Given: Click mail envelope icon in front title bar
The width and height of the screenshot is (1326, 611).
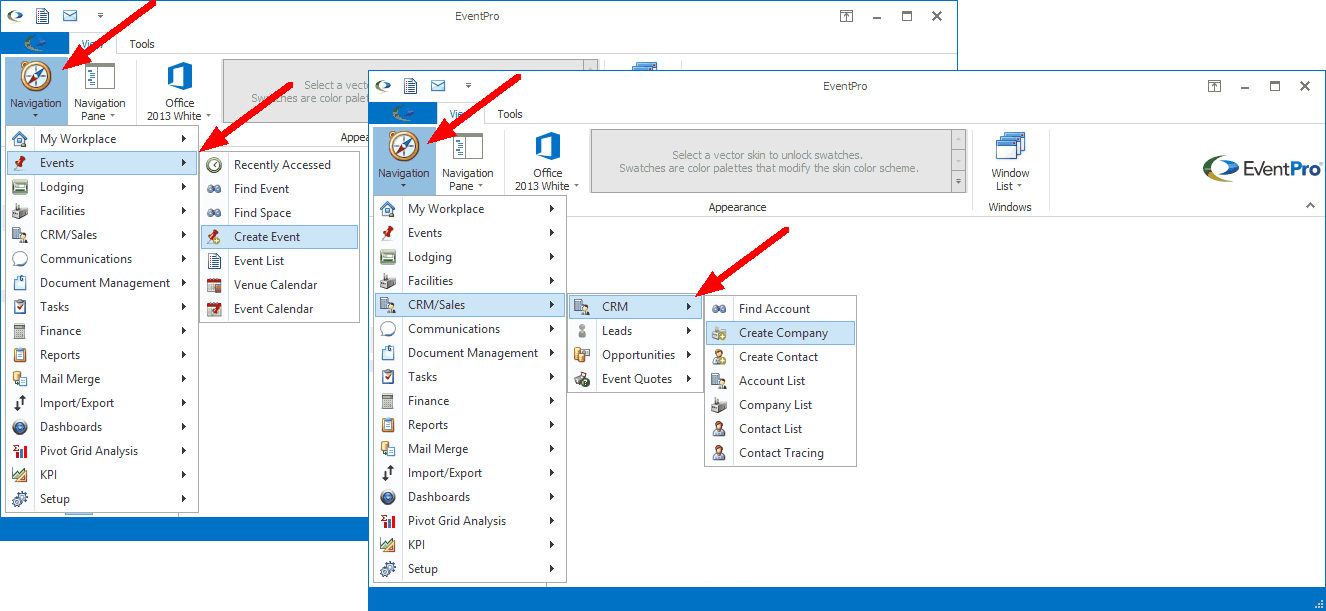Looking at the screenshot, I should coord(438,86).
